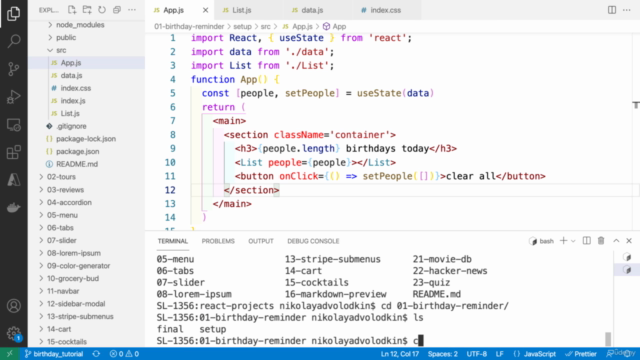Show errors and warnings count

124,354
